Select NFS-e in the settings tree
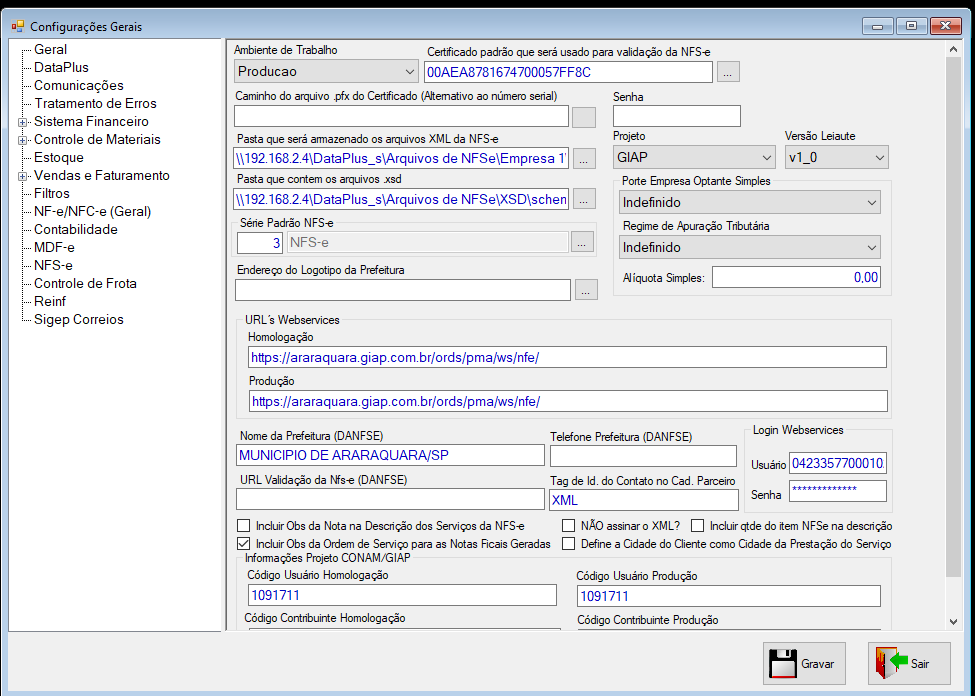Viewport: 975px width, 696px height. pyautogui.click(x=53, y=266)
